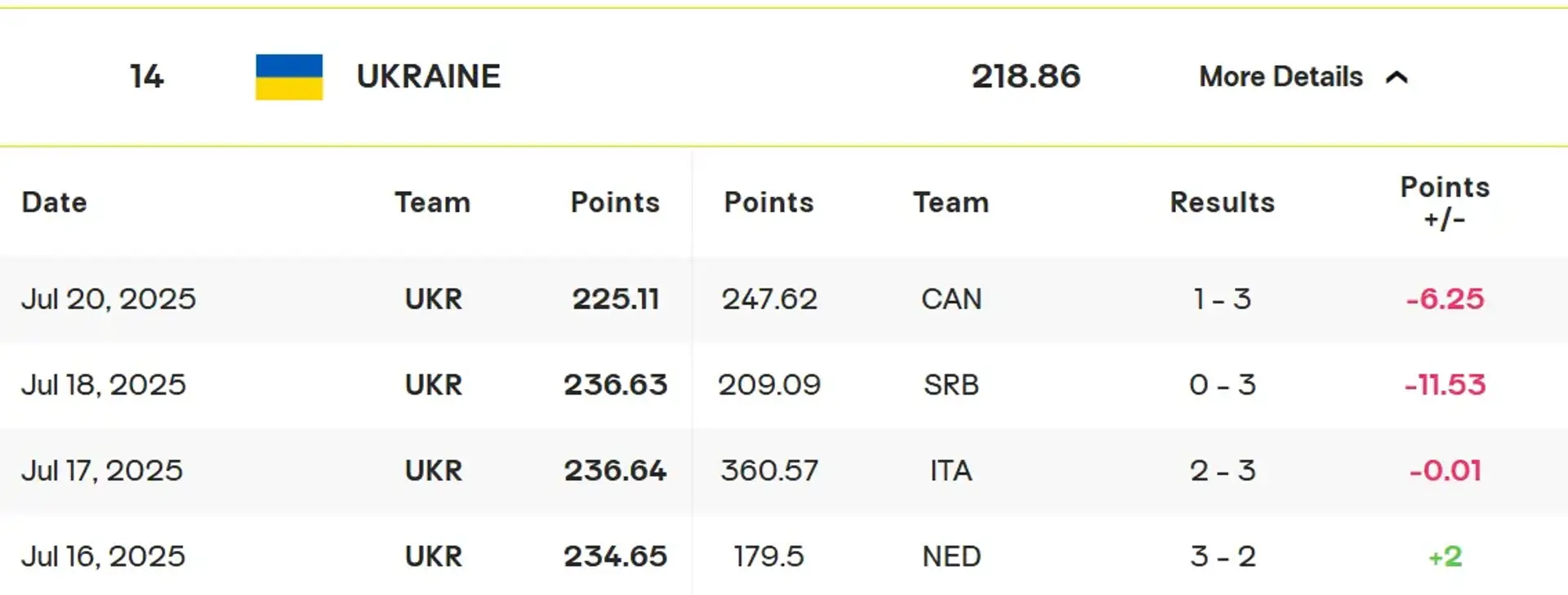Click the Date column header
The image size is (1568, 595).
tap(54, 202)
